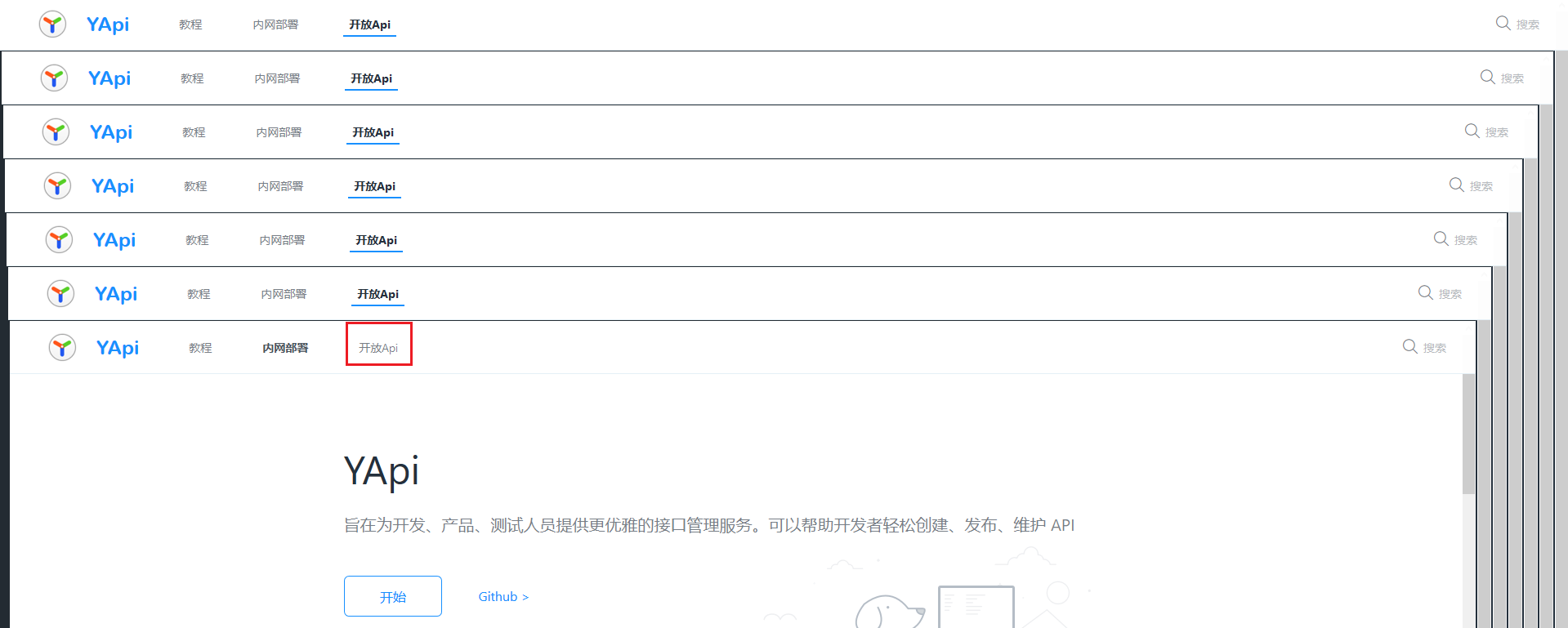
Task: Click 教程 in the innermost page header
Action: (x=200, y=348)
